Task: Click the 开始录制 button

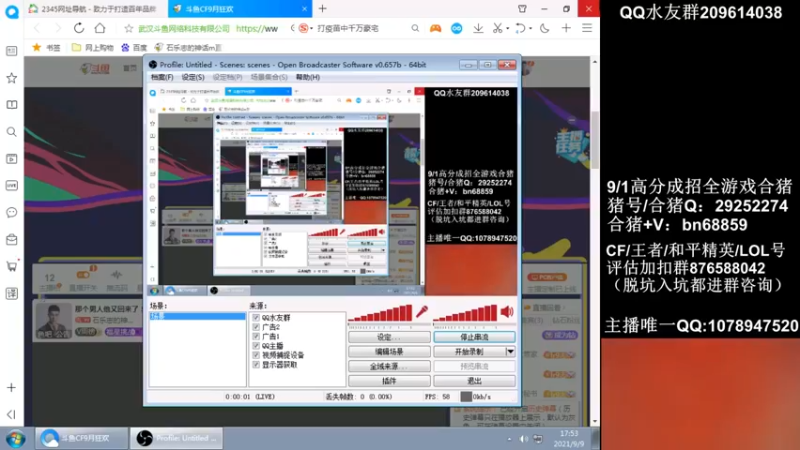Action: (x=469, y=352)
